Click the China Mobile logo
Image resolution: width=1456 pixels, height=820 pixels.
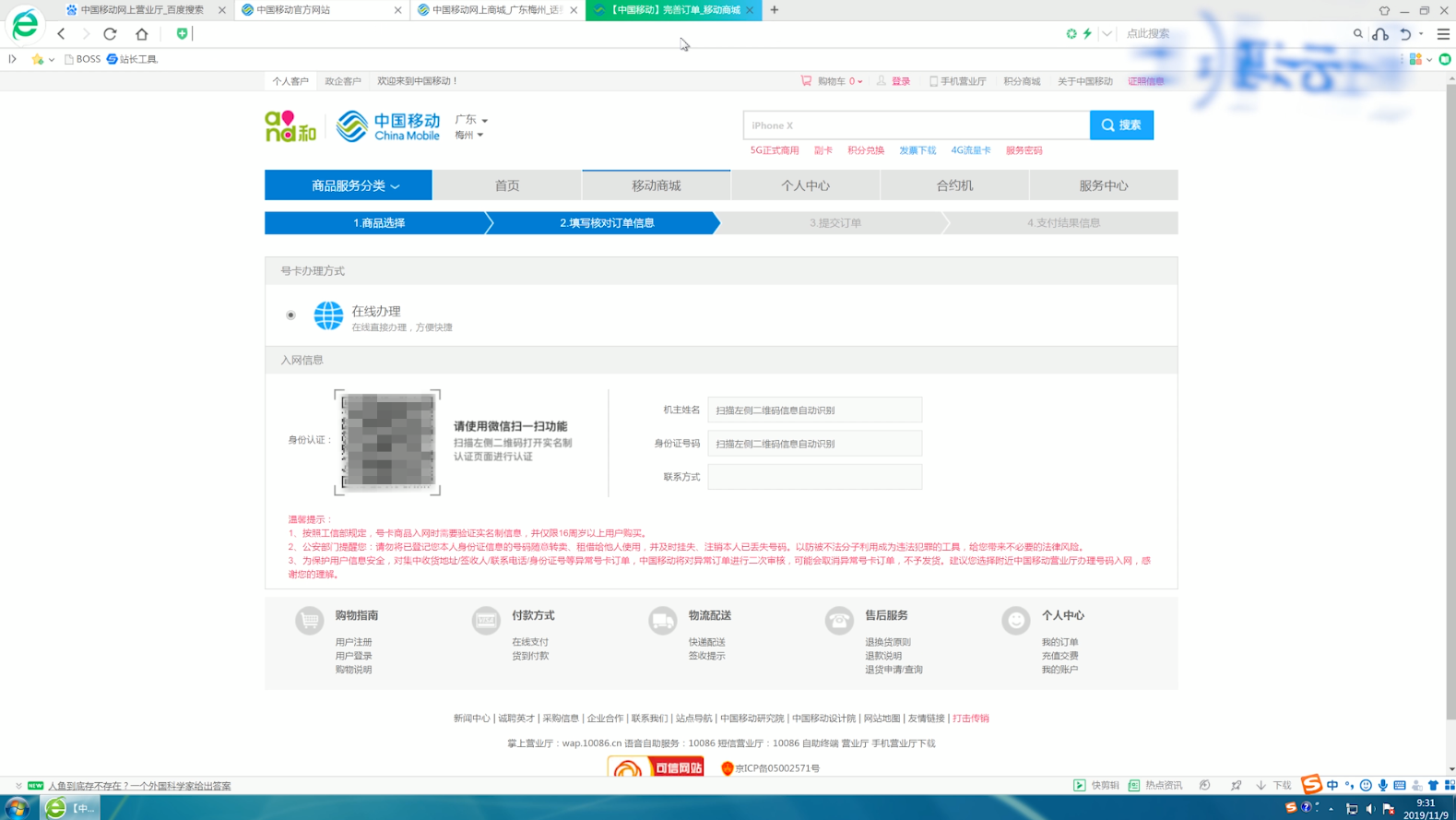coord(387,126)
